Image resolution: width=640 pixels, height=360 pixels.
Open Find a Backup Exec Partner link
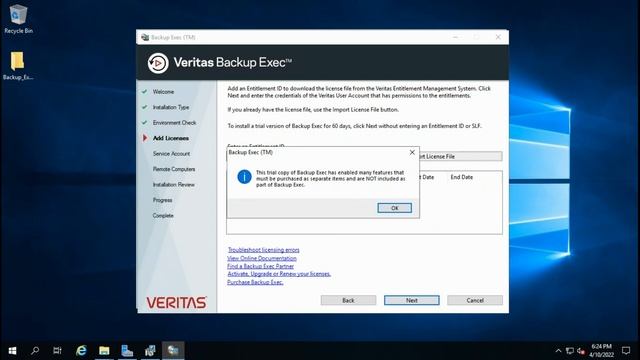260,266
